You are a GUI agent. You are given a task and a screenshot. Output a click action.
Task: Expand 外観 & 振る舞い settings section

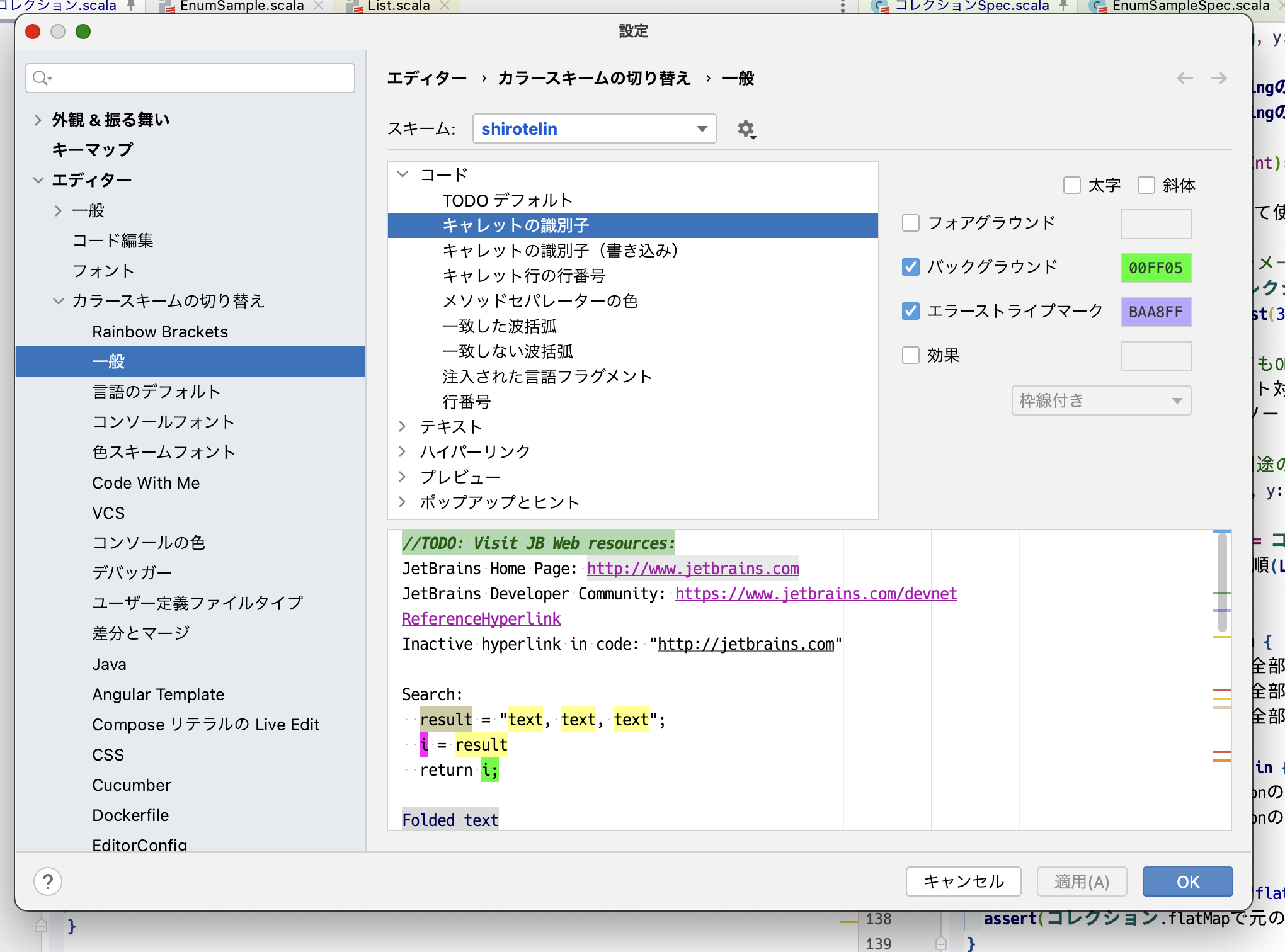coord(38,120)
